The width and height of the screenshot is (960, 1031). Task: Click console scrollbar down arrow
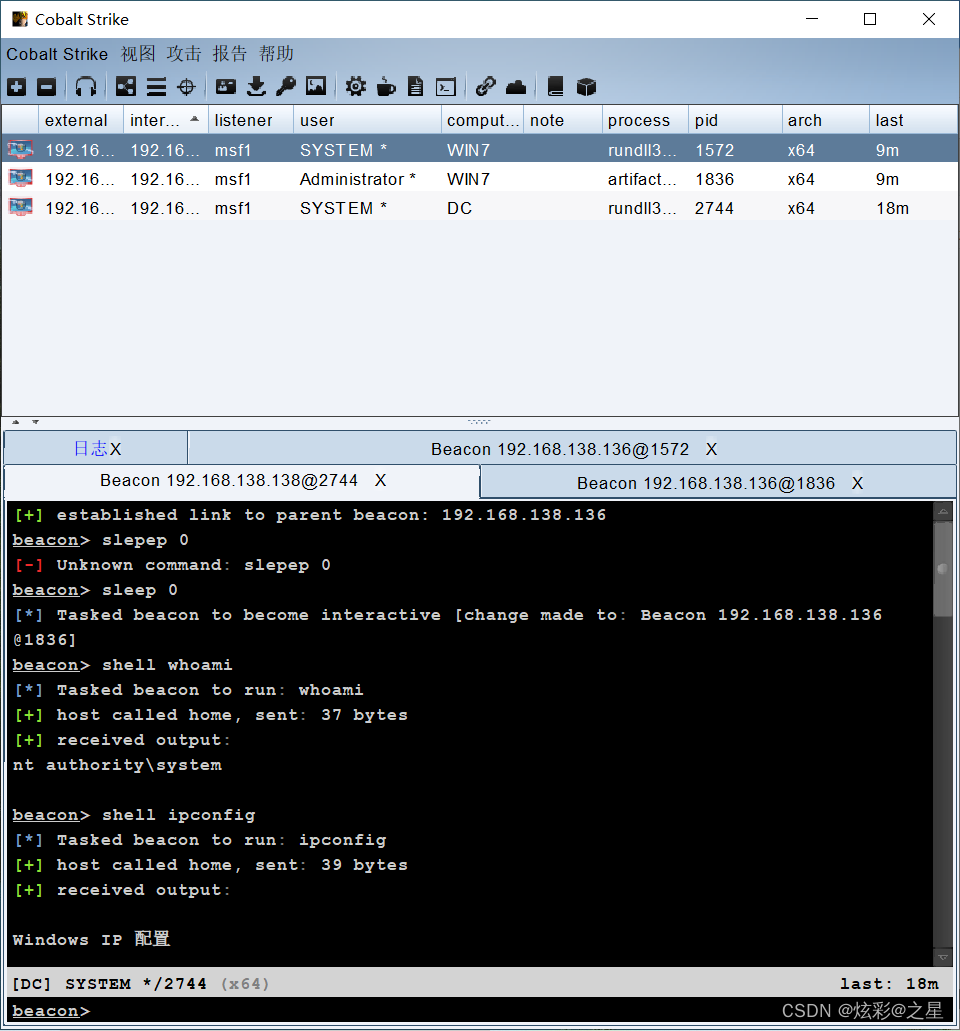point(943,957)
